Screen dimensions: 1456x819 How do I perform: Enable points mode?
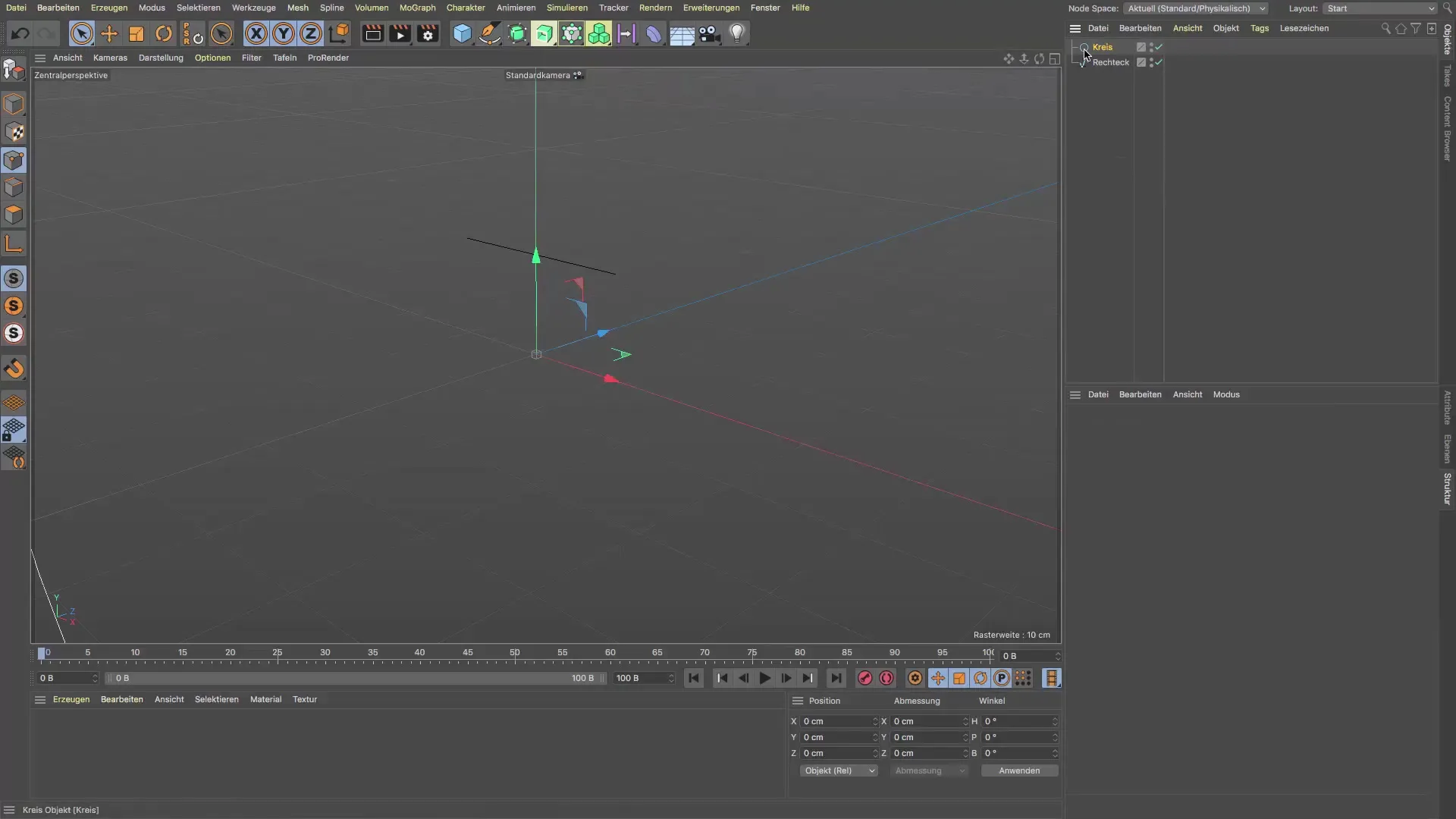pos(14,160)
